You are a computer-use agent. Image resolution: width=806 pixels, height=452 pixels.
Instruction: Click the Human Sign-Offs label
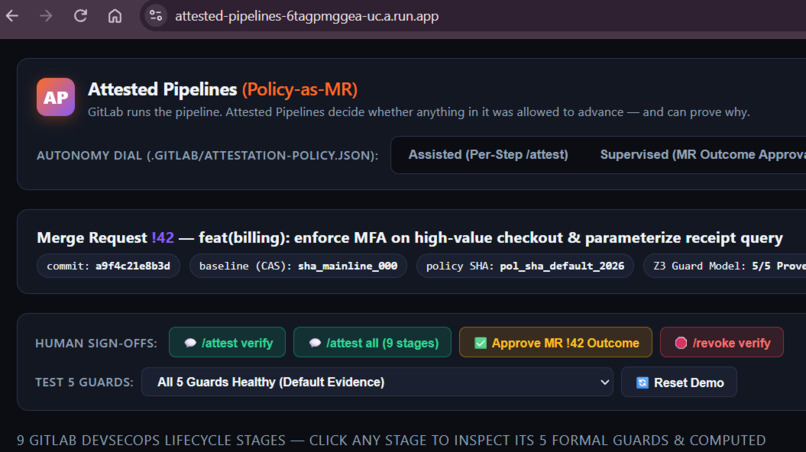pos(96,343)
